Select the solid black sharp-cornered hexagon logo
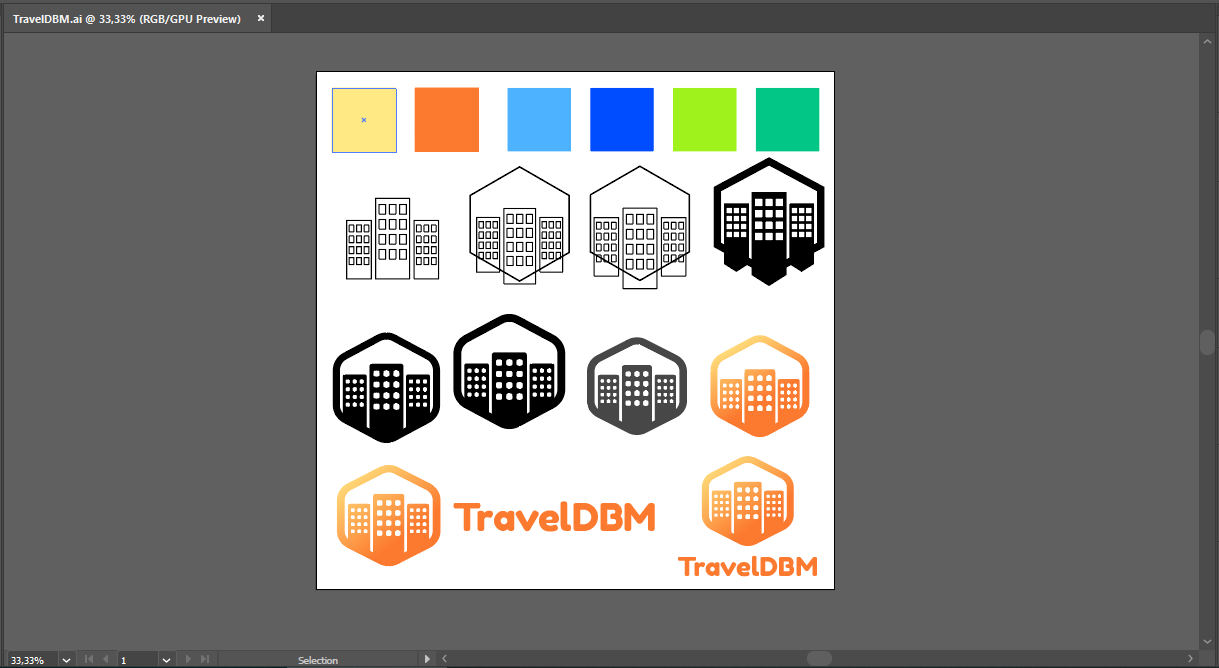Image resolution: width=1219 pixels, height=668 pixels. [768, 221]
